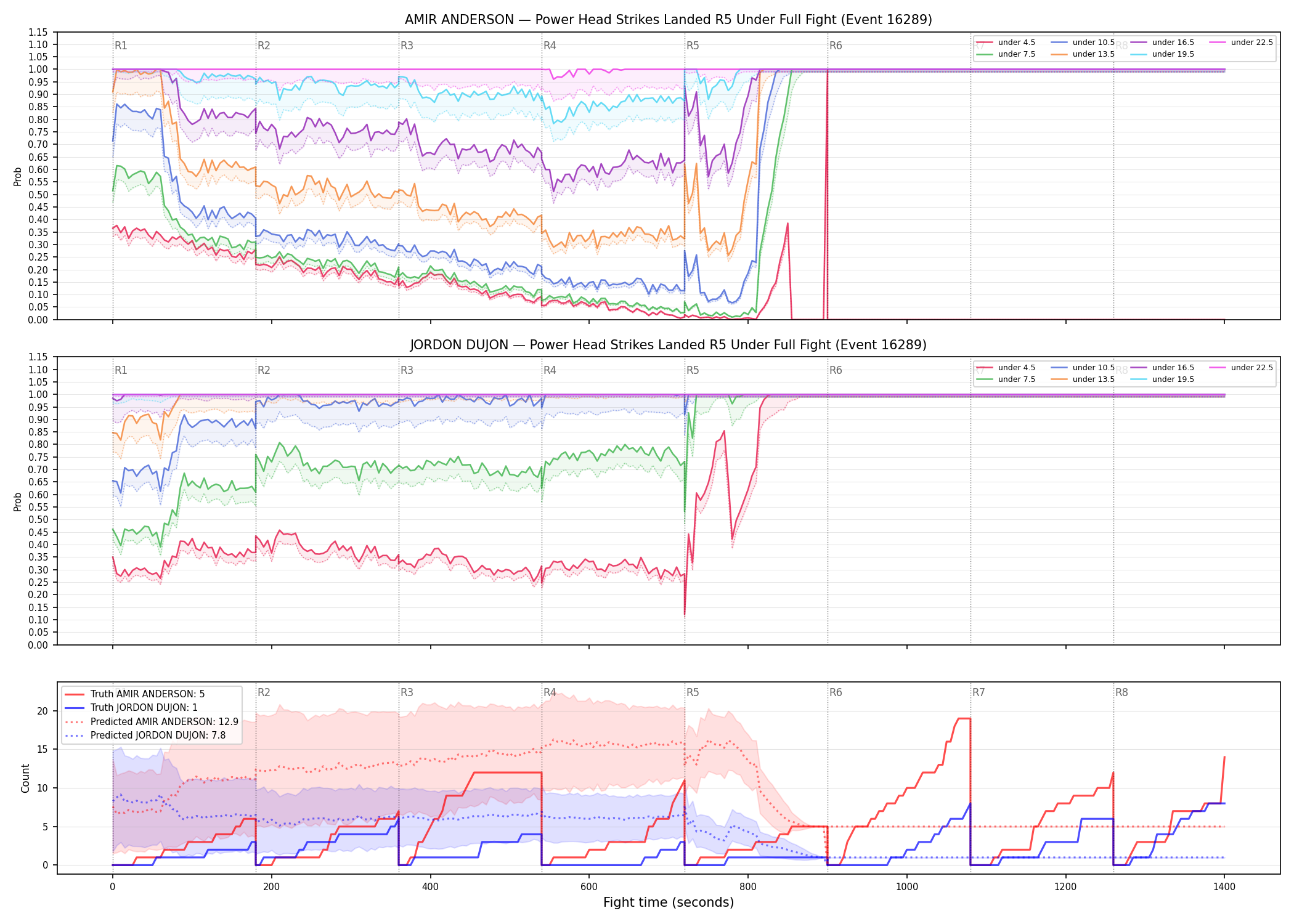Click the R2 round marker in top chart

pyautogui.click(x=264, y=46)
